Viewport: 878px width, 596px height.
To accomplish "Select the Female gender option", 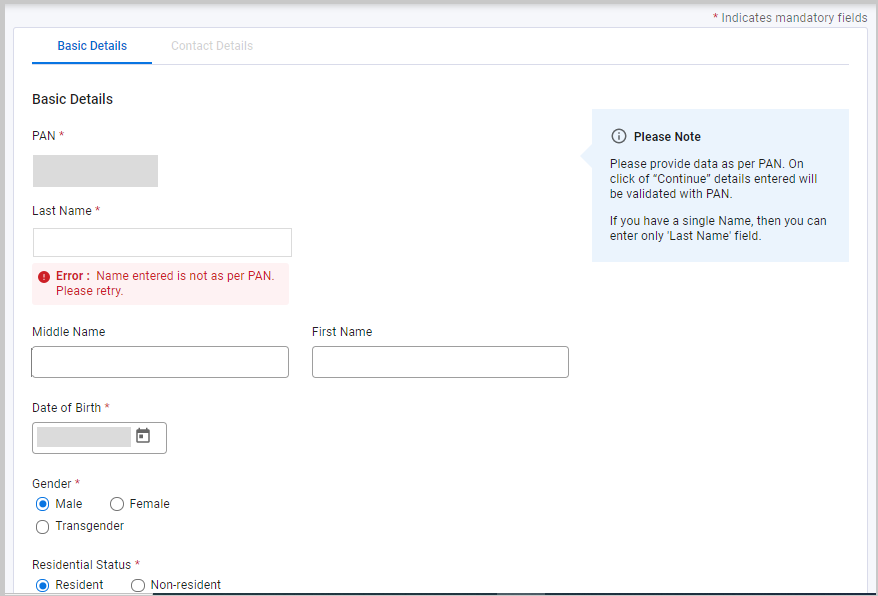I will (x=117, y=504).
